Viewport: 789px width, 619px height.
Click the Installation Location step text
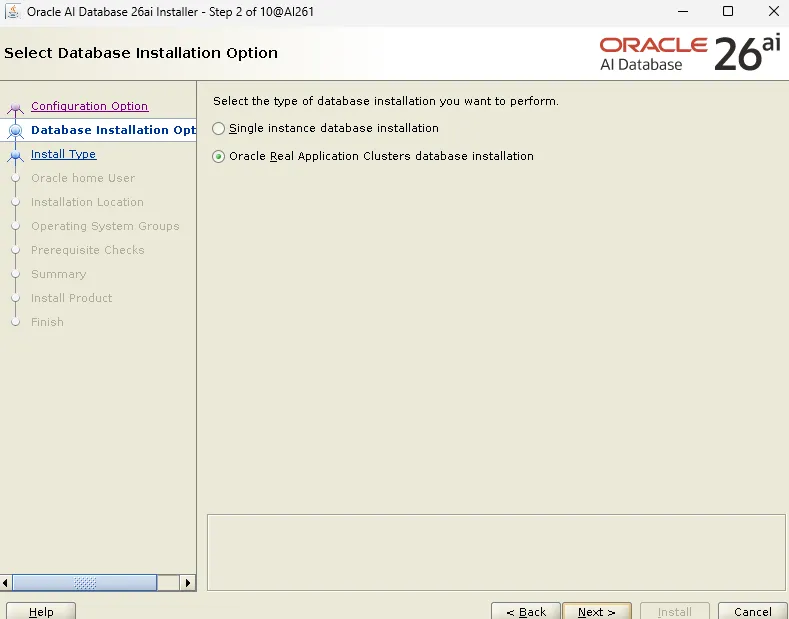tap(87, 202)
